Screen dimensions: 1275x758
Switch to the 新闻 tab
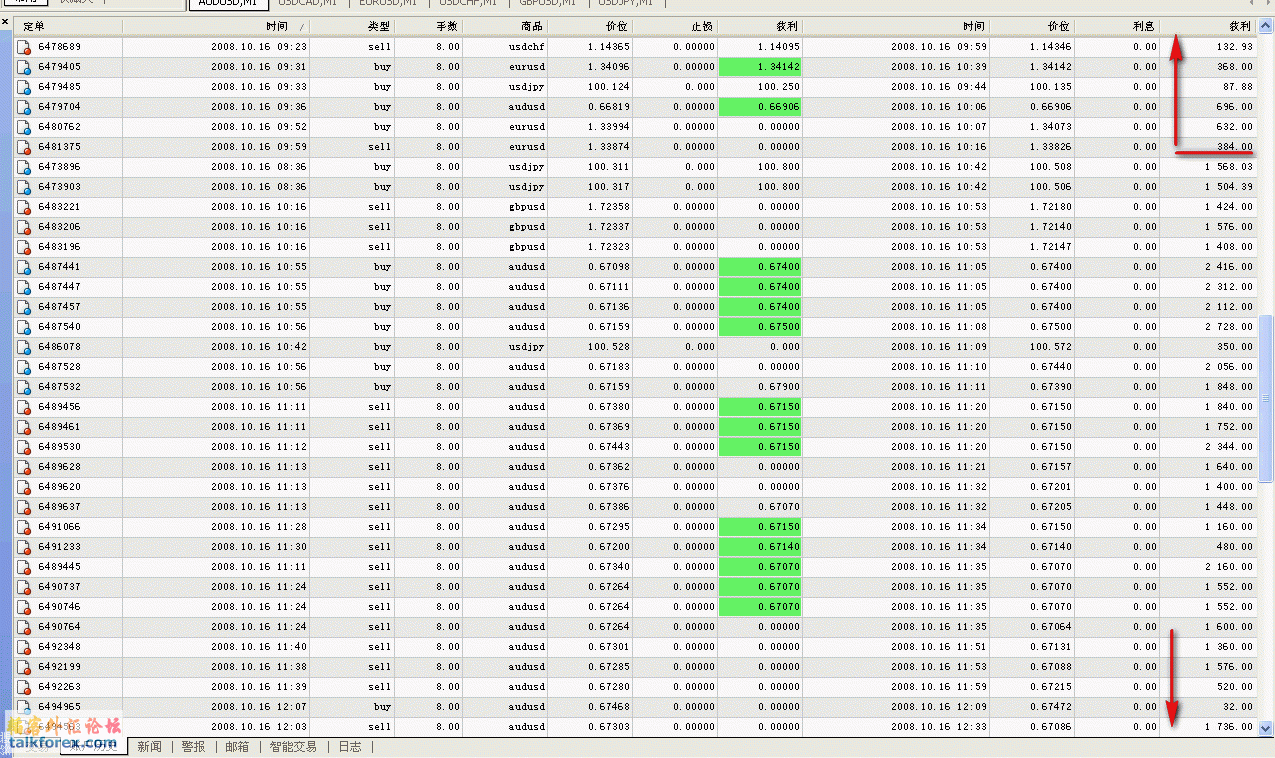click(149, 747)
